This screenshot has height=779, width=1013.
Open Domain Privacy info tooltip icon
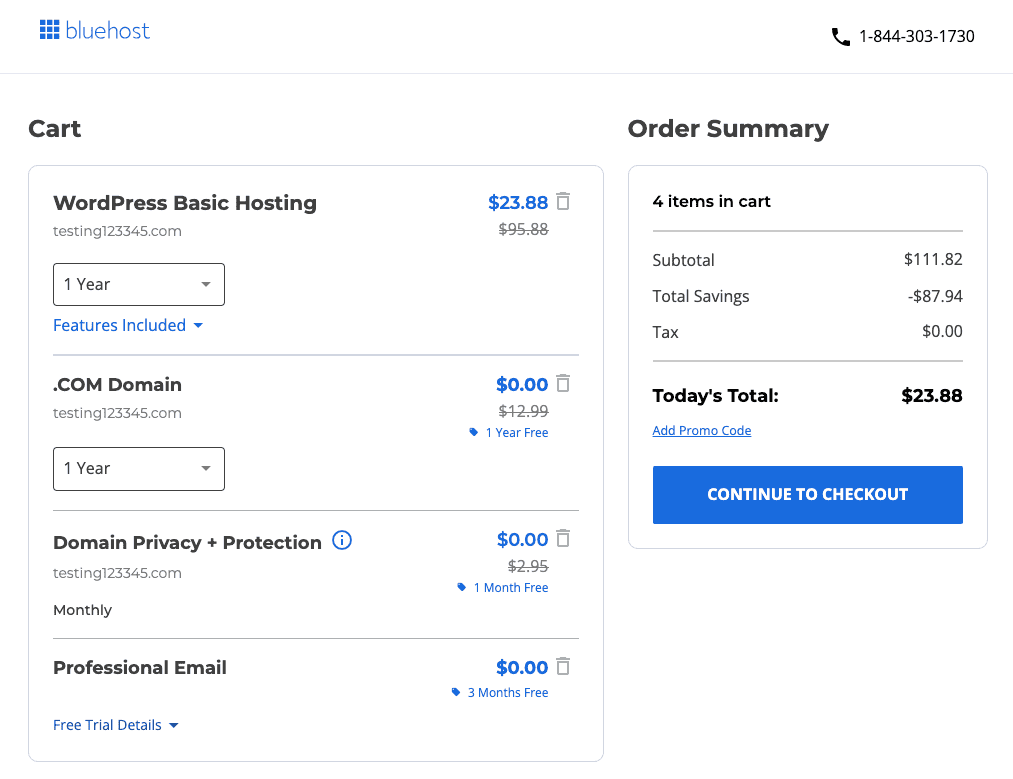pyautogui.click(x=342, y=541)
